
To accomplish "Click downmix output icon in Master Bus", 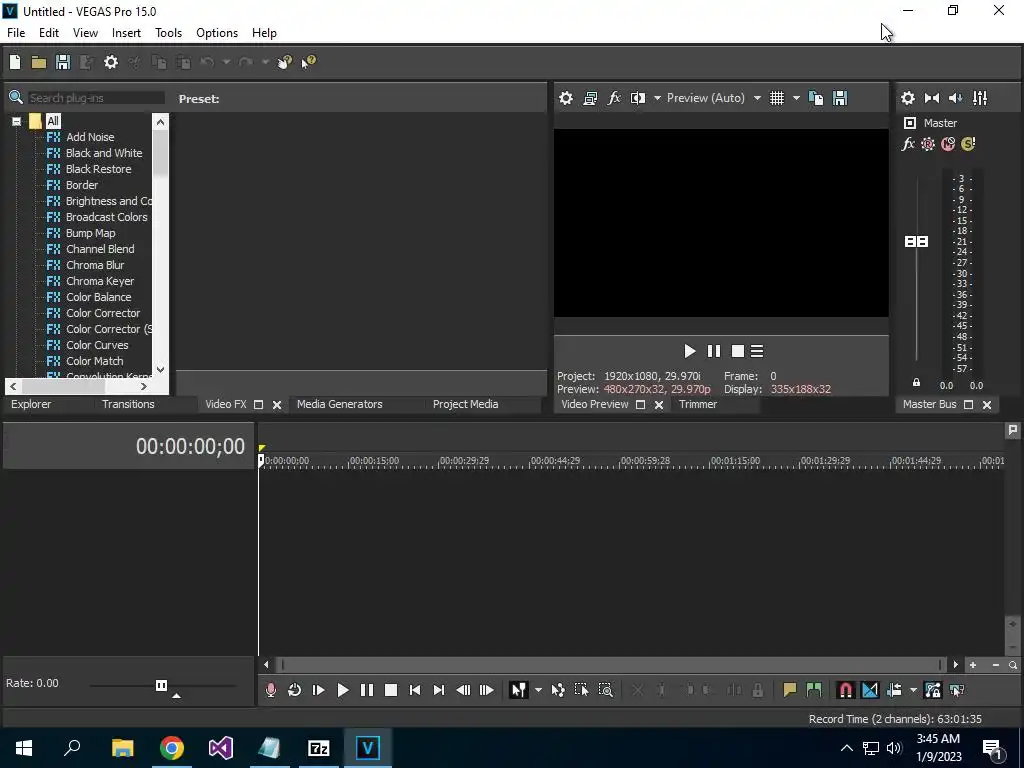I will click(x=932, y=98).
